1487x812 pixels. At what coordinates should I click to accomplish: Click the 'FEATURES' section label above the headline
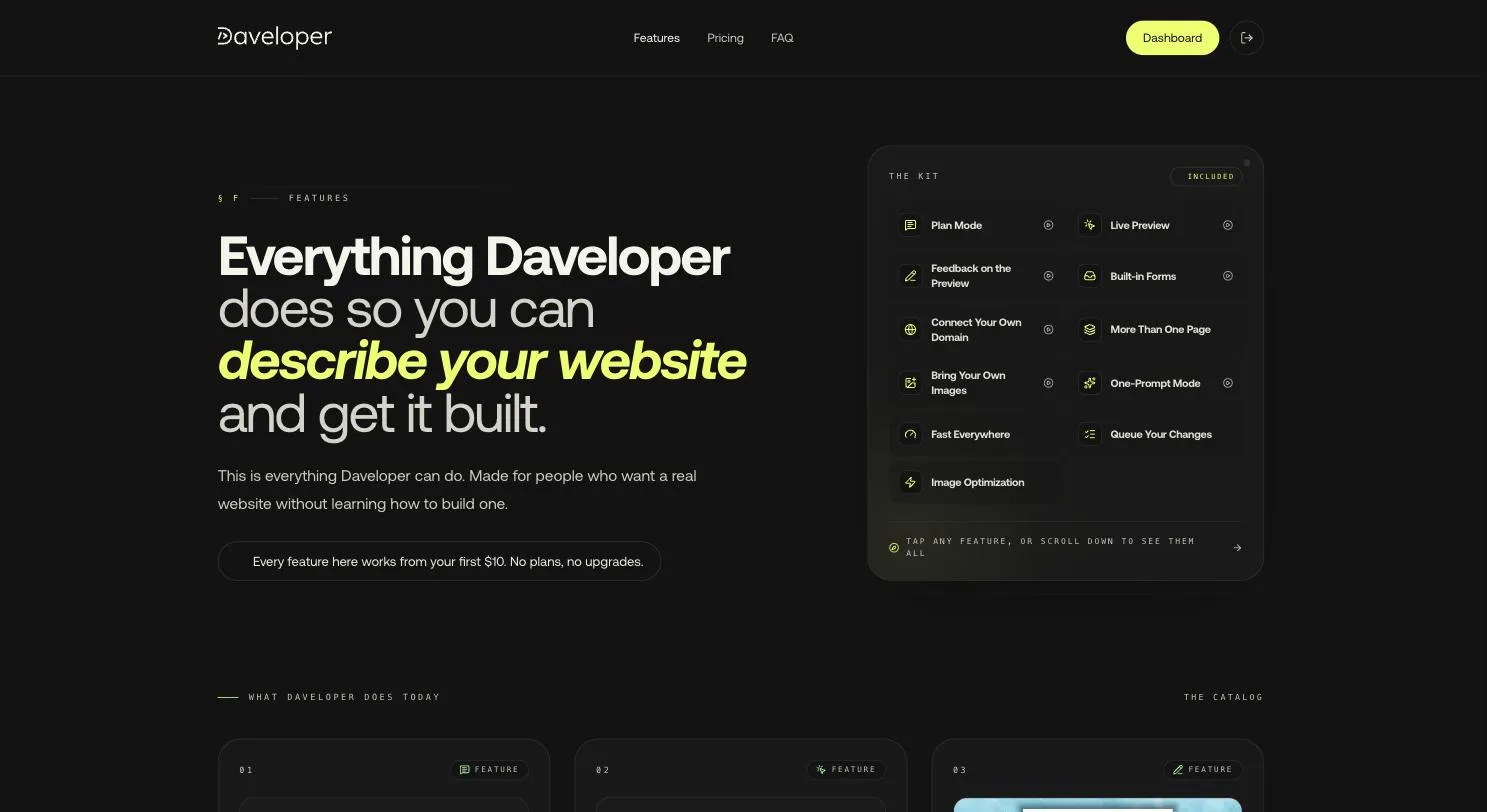pos(319,198)
